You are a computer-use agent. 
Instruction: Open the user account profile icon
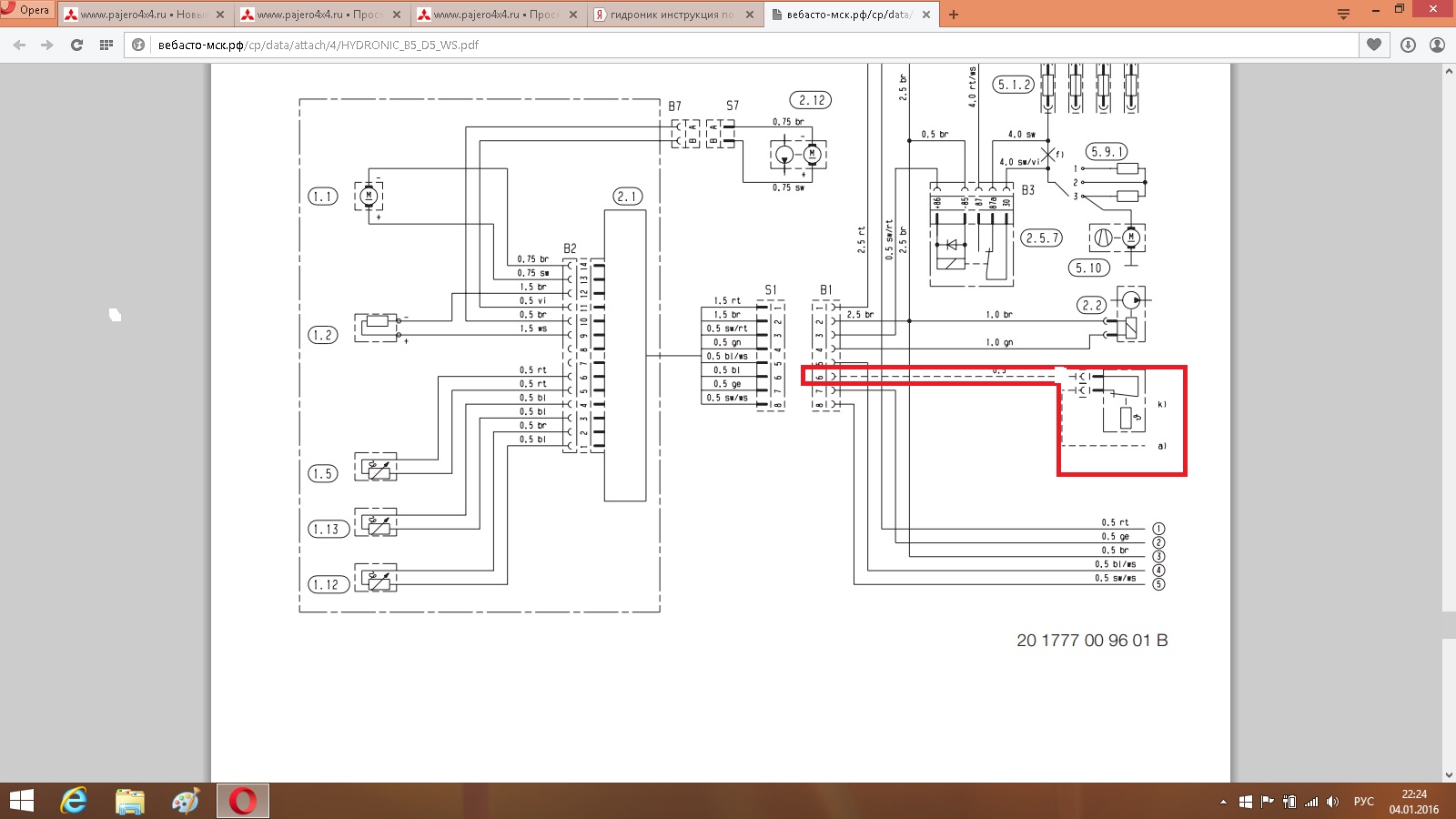(x=1437, y=45)
